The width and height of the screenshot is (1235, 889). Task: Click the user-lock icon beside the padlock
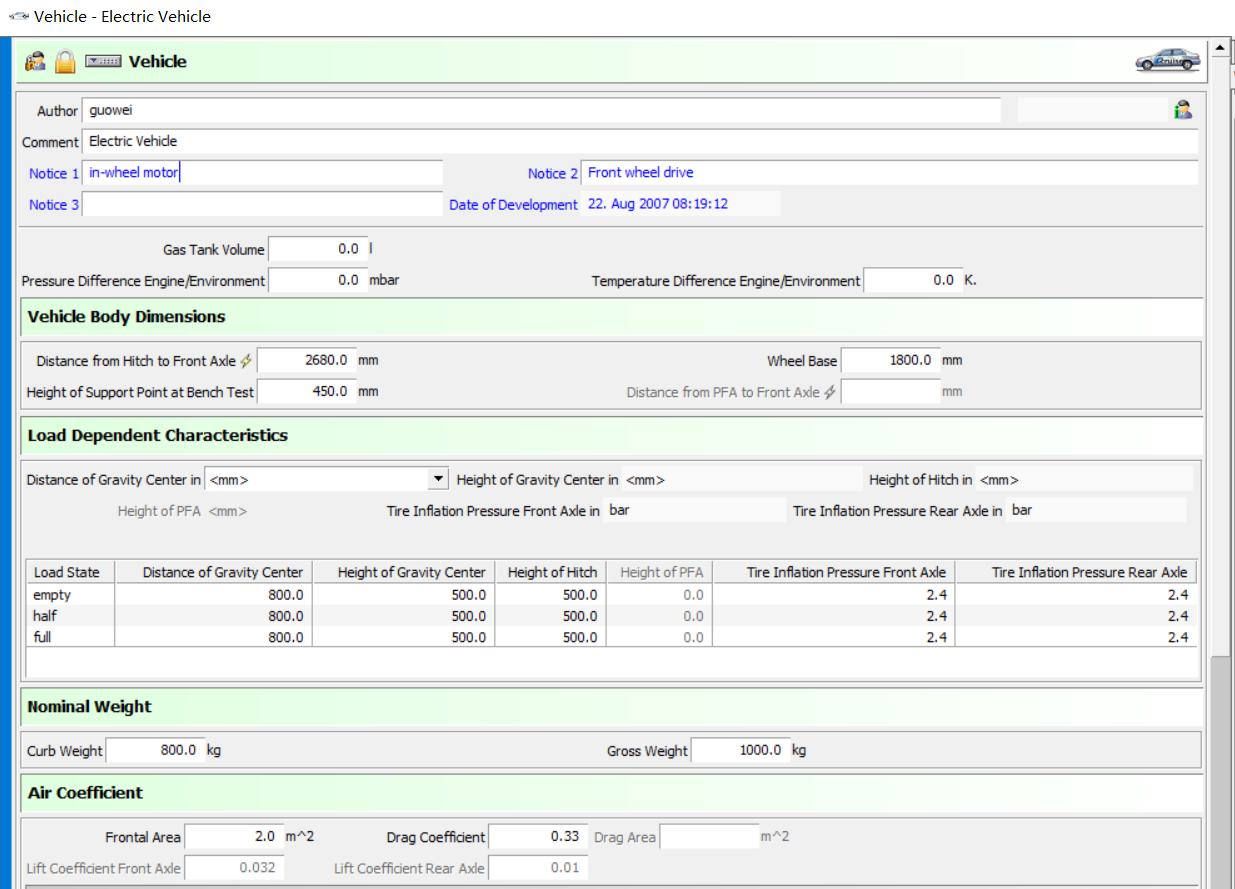coord(35,62)
